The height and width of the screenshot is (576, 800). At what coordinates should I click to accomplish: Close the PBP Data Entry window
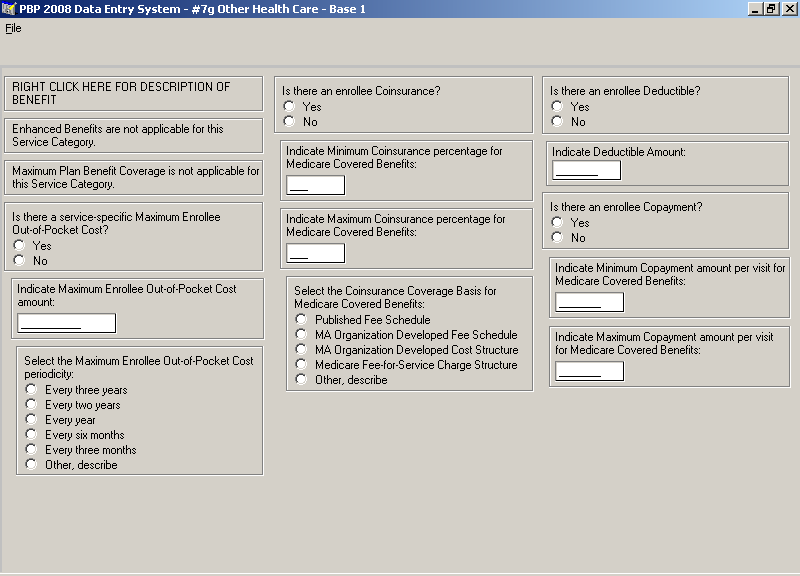[x=789, y=9]
